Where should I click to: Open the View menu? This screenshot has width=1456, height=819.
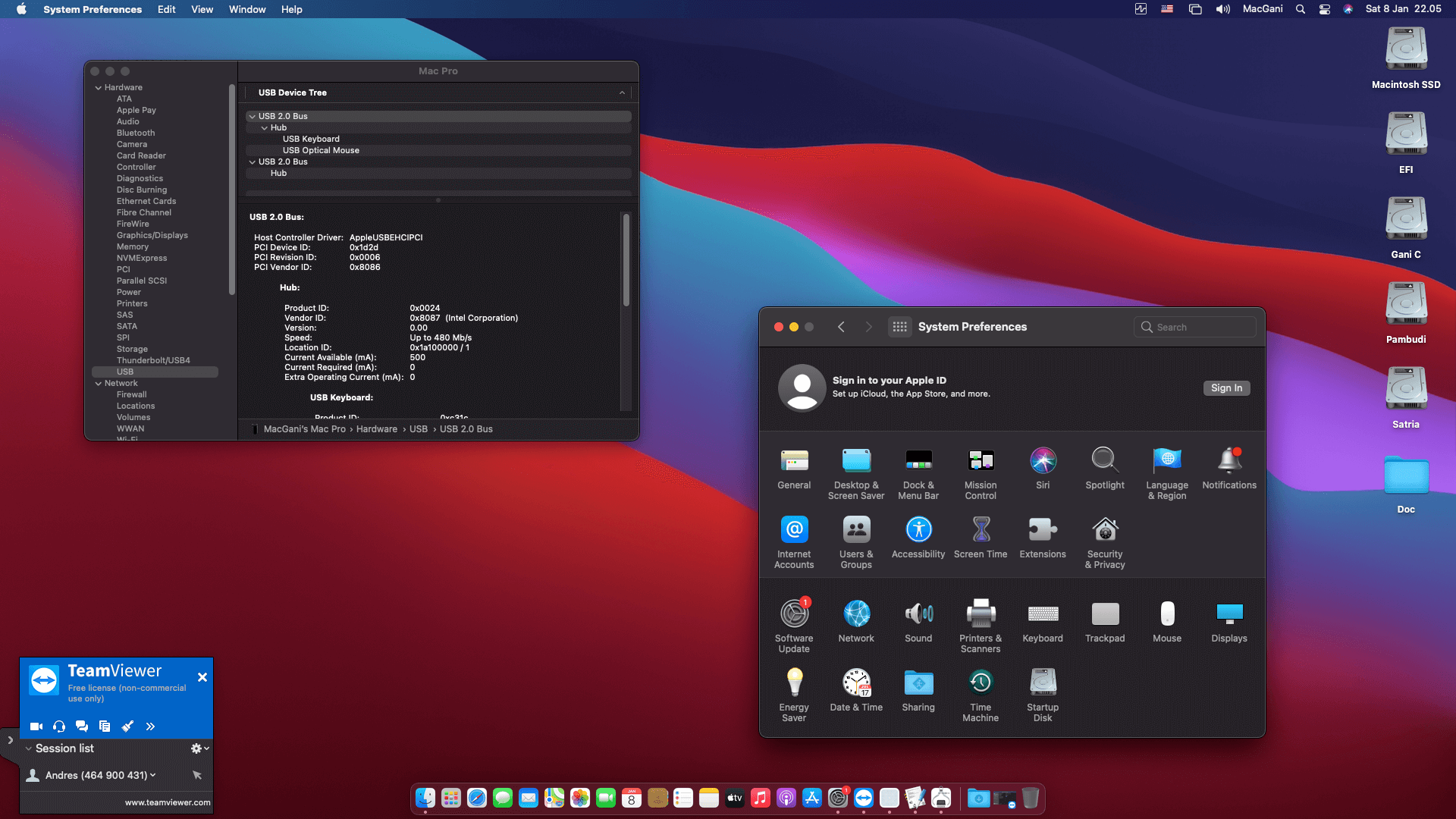(x=202, y=9)
